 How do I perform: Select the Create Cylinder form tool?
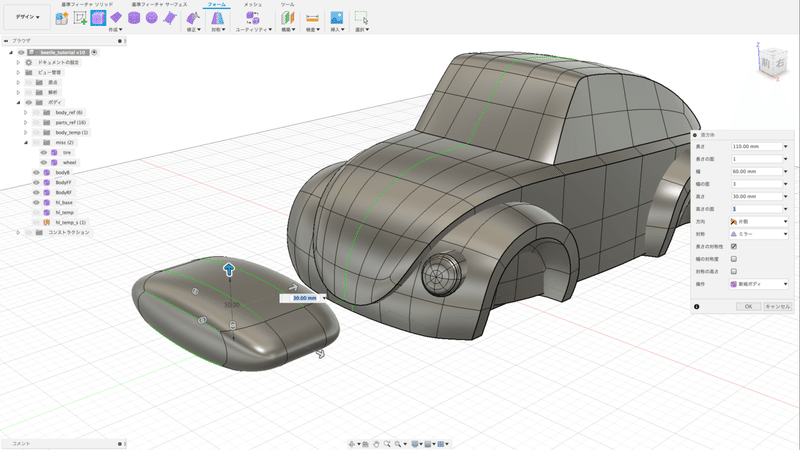[x=135, y=18]
